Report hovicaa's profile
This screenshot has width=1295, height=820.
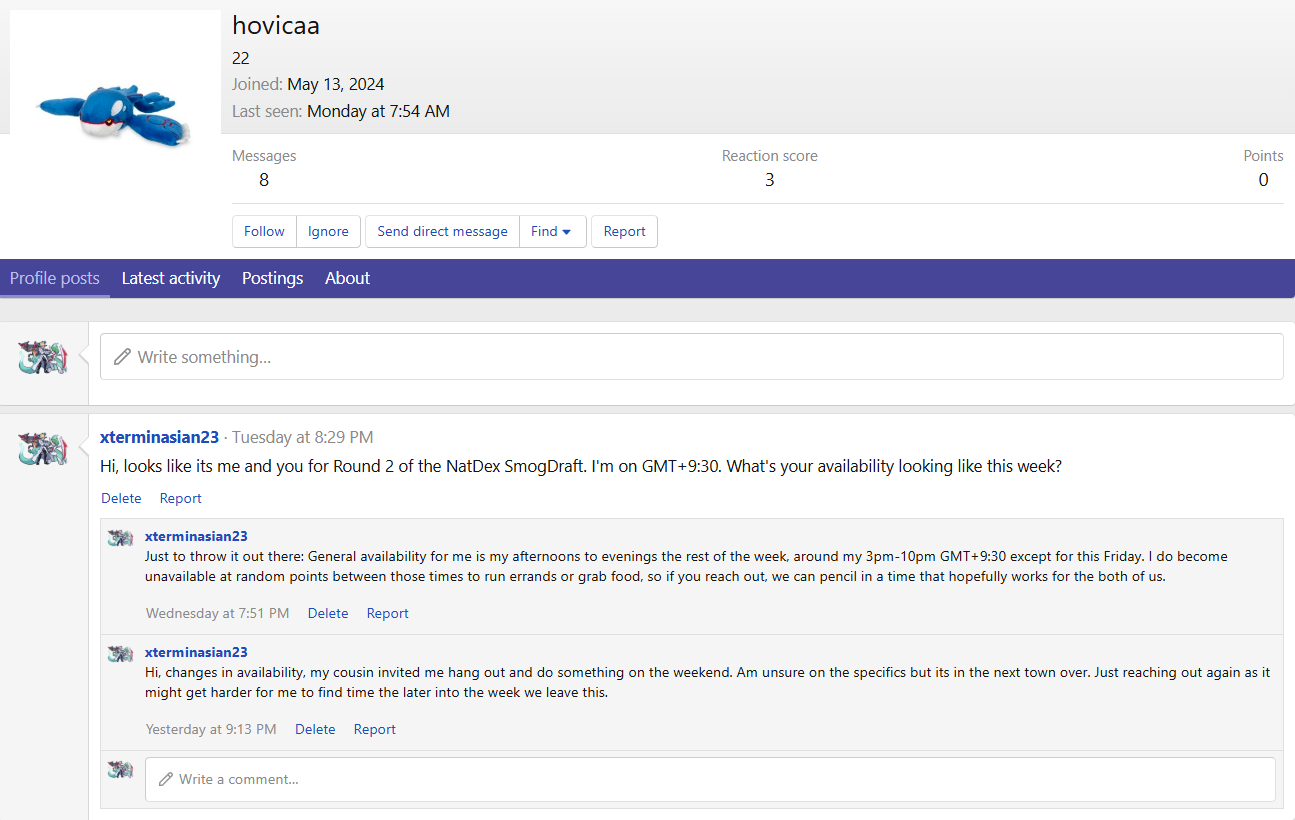624,231
